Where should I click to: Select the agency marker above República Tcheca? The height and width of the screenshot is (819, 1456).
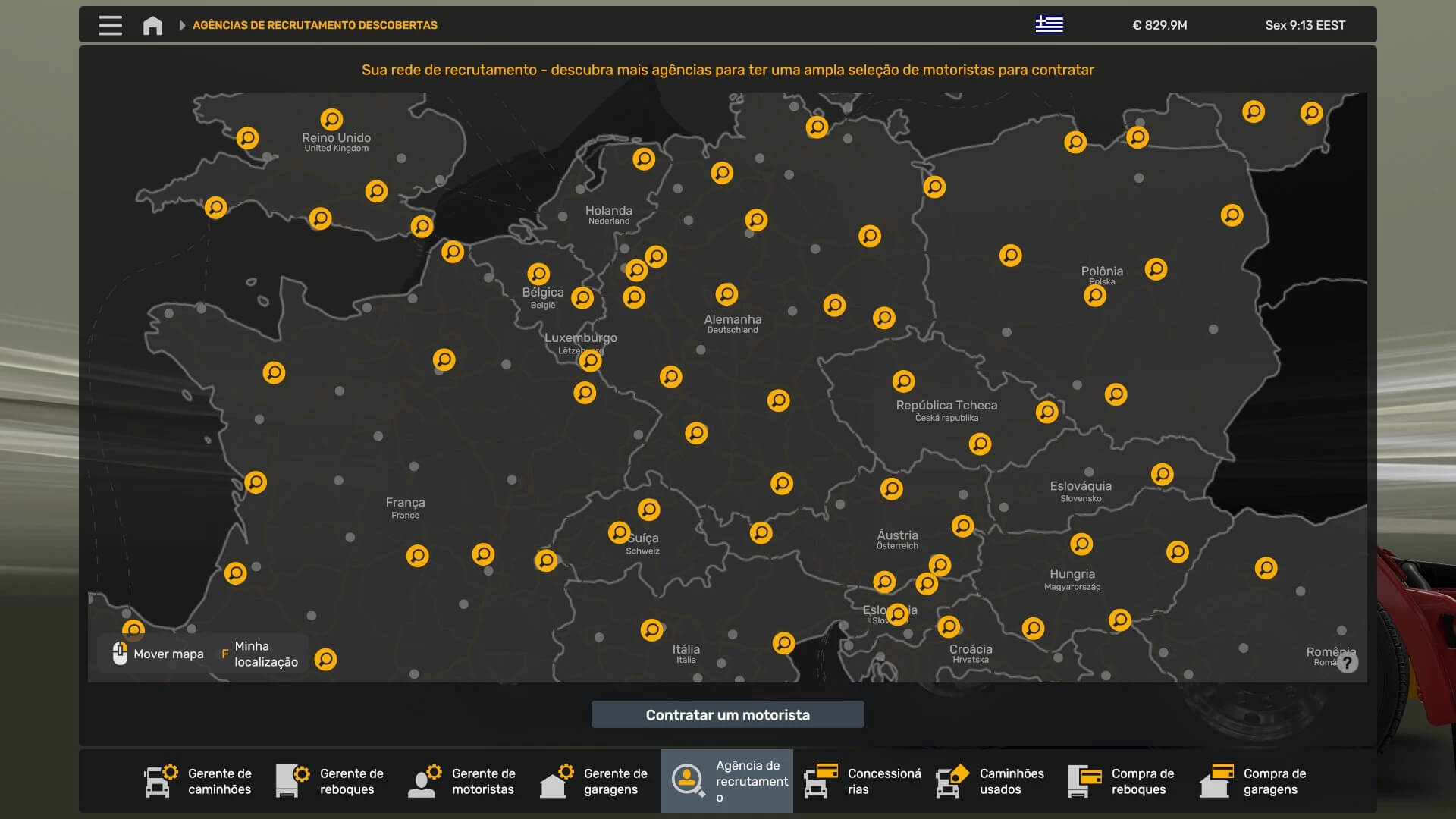pos(903,381)
